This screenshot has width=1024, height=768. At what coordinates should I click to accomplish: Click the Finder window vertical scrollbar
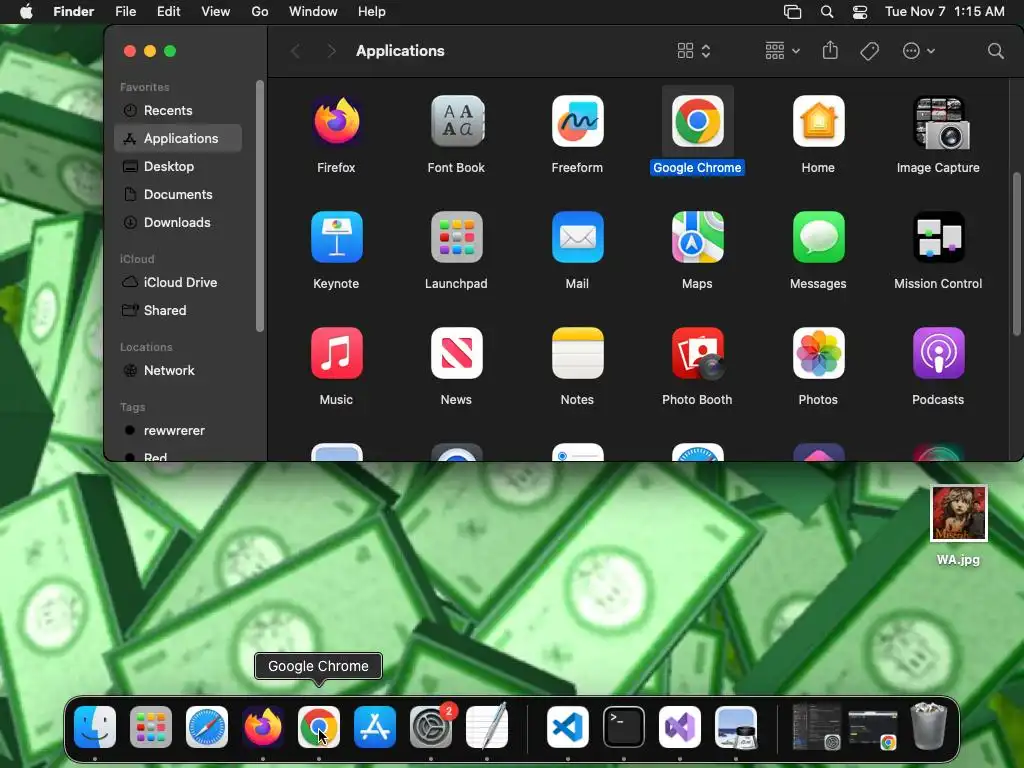click(1017, 254)
